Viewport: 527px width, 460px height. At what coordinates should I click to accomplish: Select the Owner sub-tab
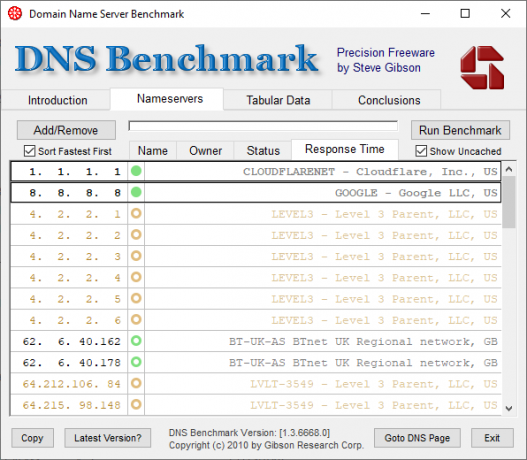tap(205, 151)
